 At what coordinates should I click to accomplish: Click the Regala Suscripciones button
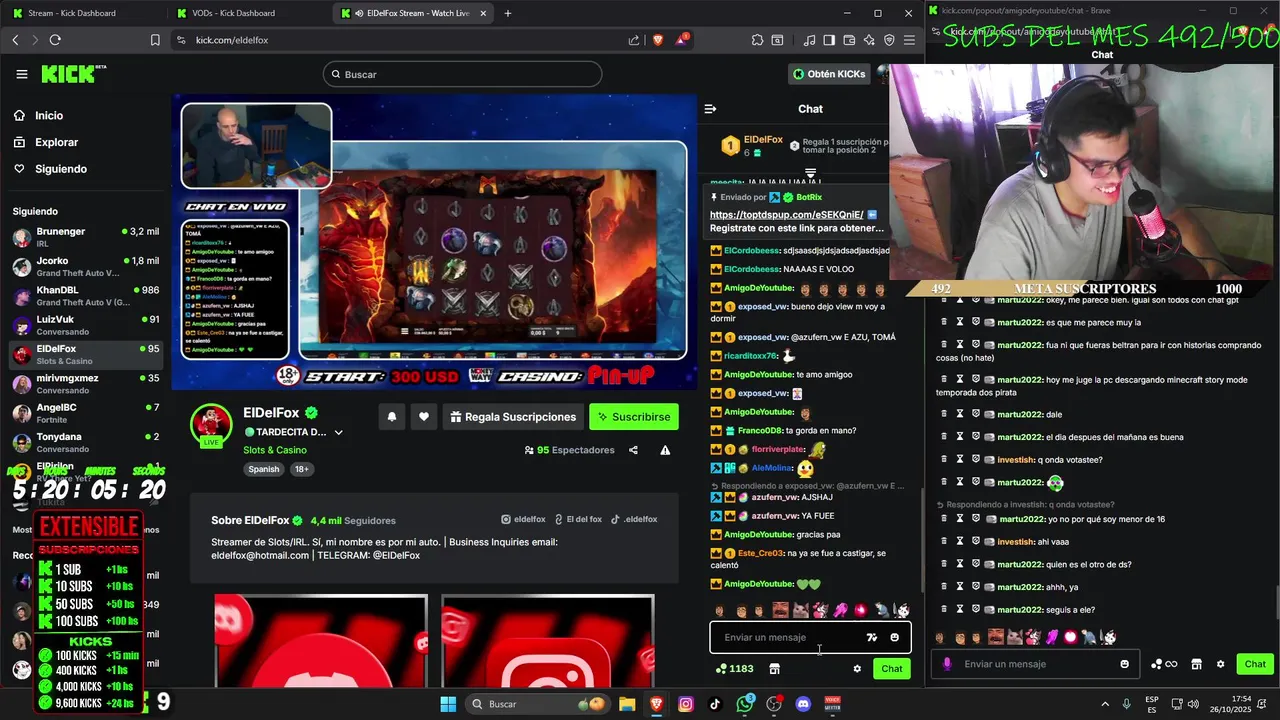(512, 417)
